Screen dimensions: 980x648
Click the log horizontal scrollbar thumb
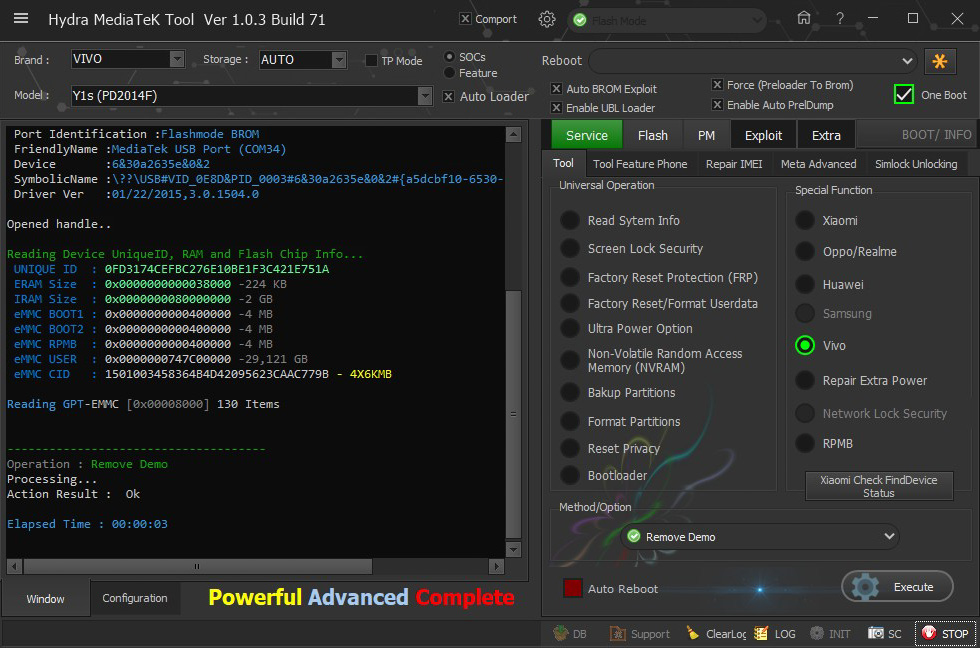coord(198,566)
